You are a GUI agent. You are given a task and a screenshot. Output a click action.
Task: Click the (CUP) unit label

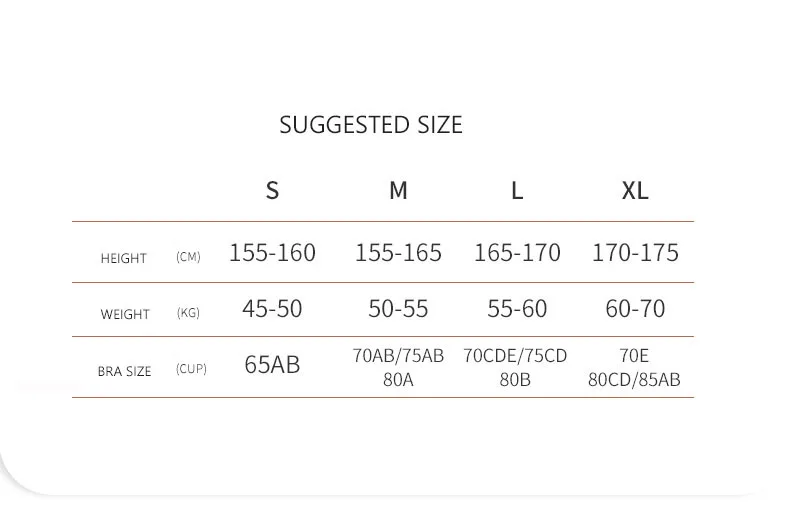click(191, 369)
